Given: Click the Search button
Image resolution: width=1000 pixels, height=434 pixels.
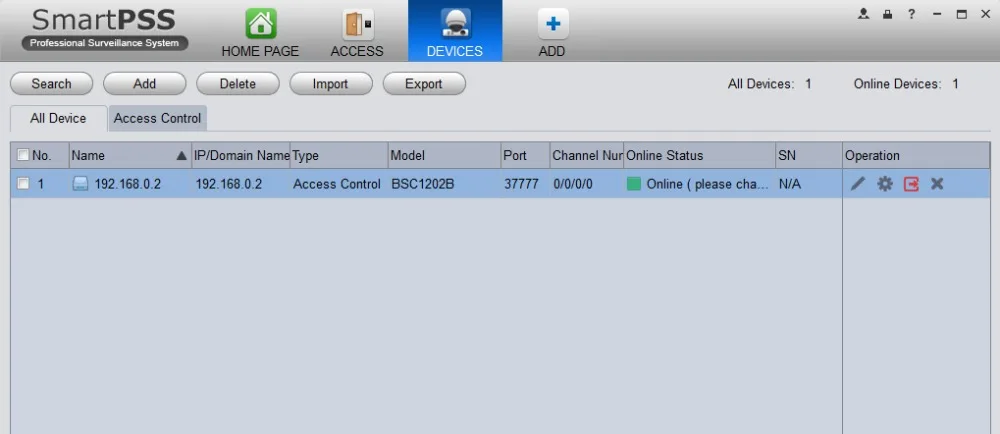Looking at the screenshot, I should coord(52,83).
